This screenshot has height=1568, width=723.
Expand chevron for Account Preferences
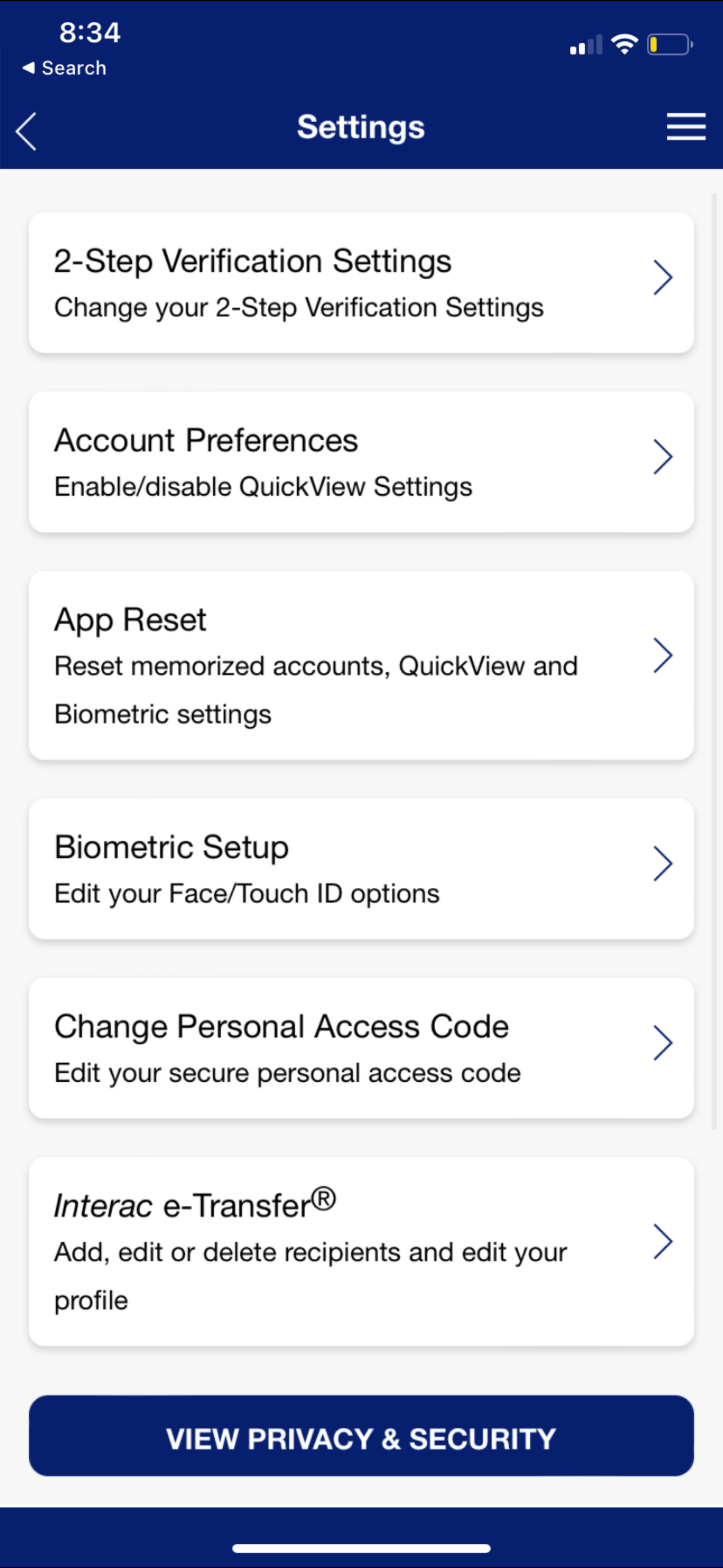(662, 456)
